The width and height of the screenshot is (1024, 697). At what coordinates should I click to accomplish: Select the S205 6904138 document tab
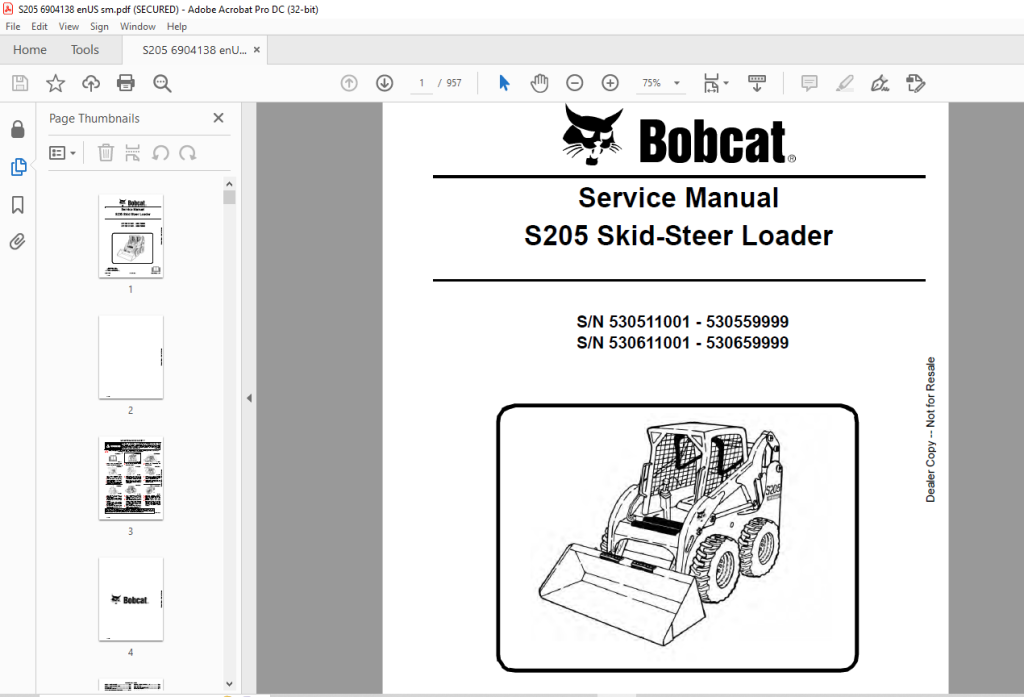[x=195, y=50]
